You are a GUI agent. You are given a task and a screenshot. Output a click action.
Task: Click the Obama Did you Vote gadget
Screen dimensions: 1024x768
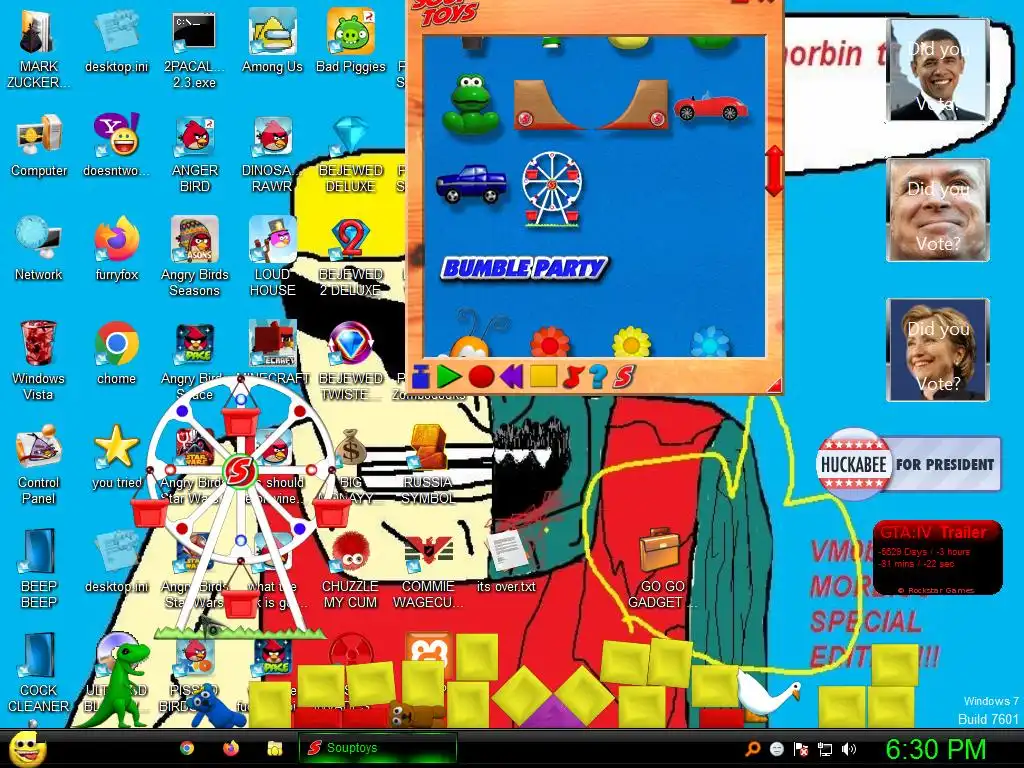[938, 70]
